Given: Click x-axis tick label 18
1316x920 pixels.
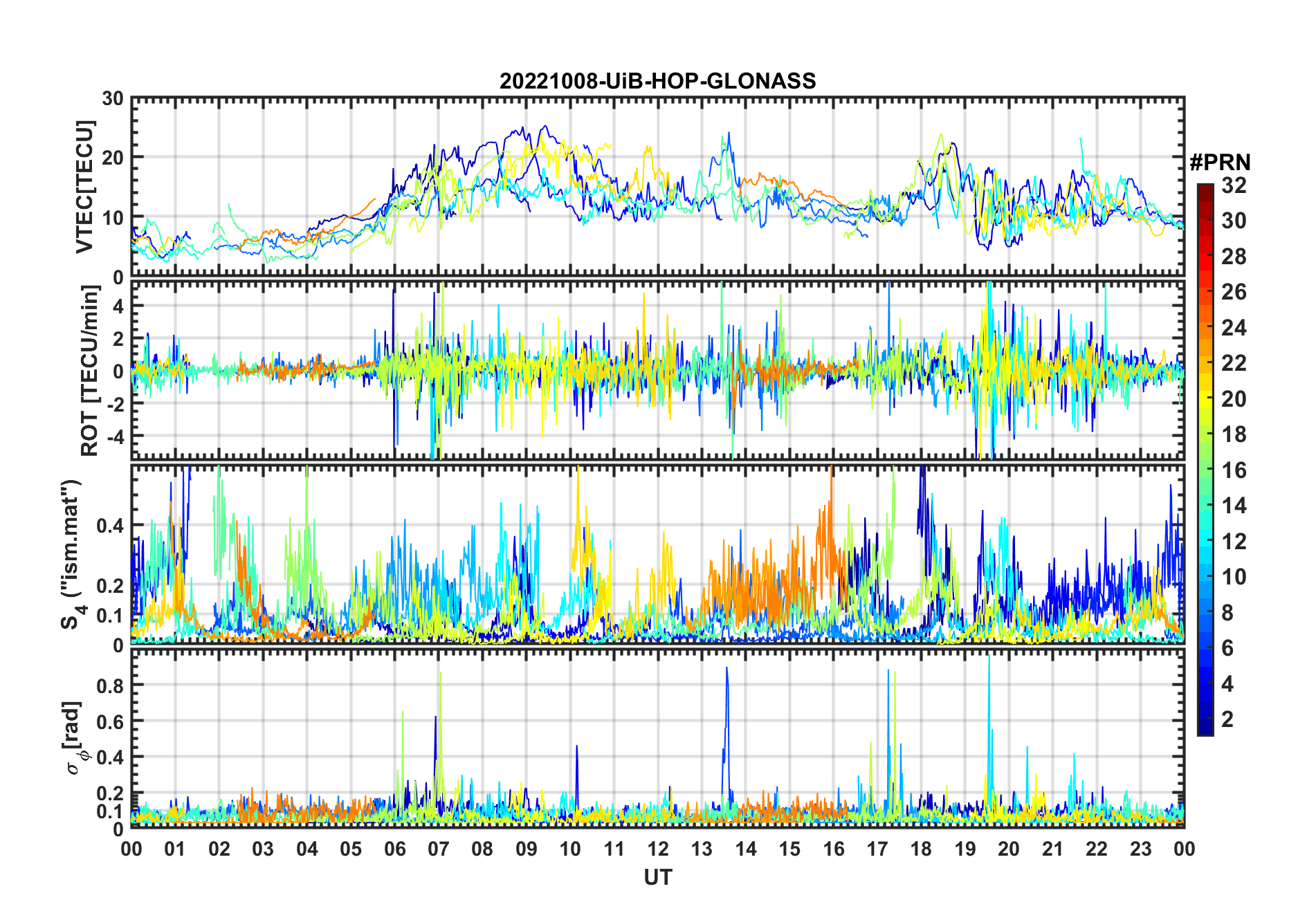Looking at the screenshot, I should [921, 849].
